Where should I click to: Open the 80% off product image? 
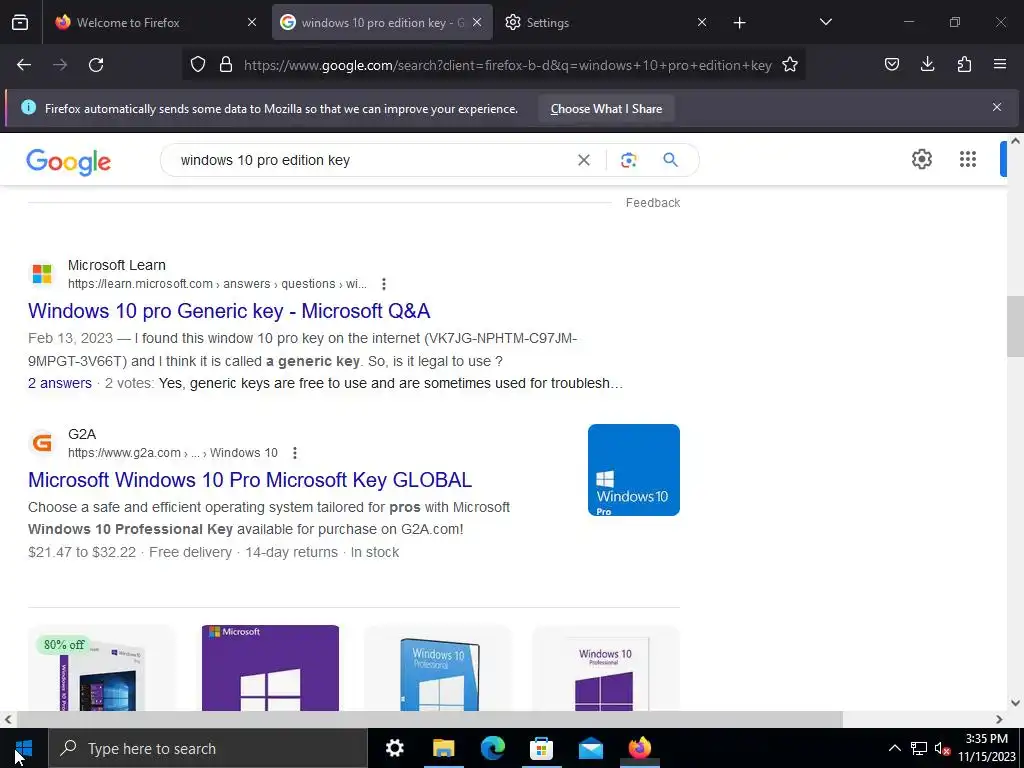tap(102, 668)
